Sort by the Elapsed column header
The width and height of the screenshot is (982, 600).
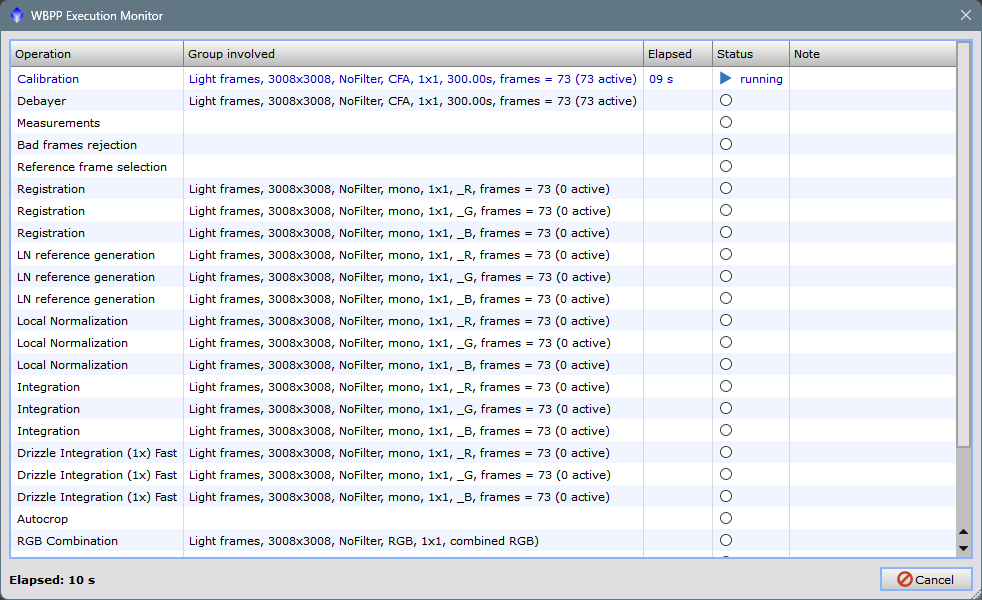coord(677,54)
